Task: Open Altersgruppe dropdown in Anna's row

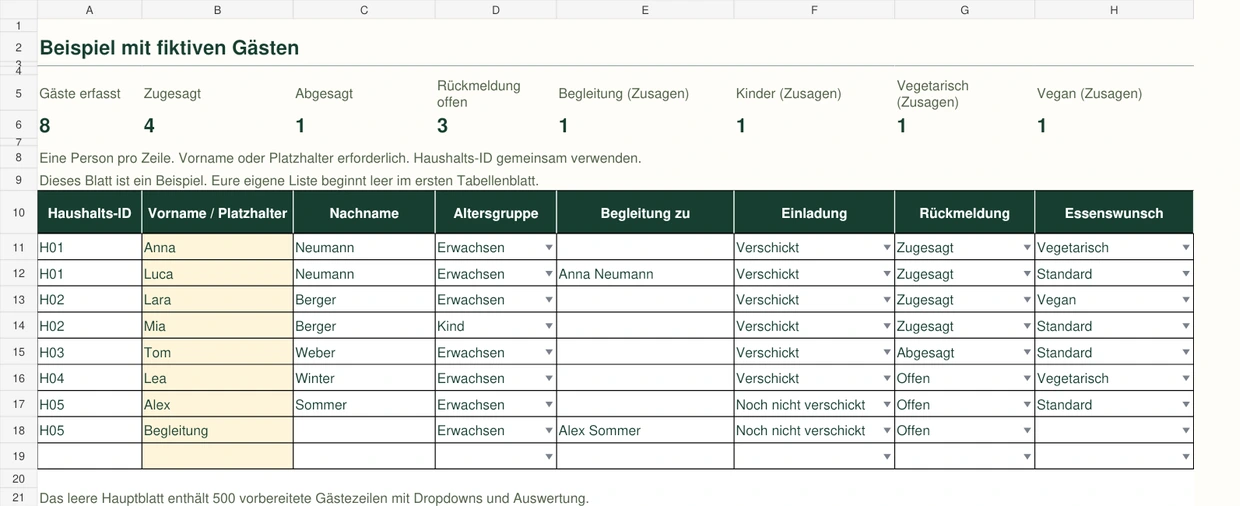Action: pyautogui.click(x=548, y=247)
